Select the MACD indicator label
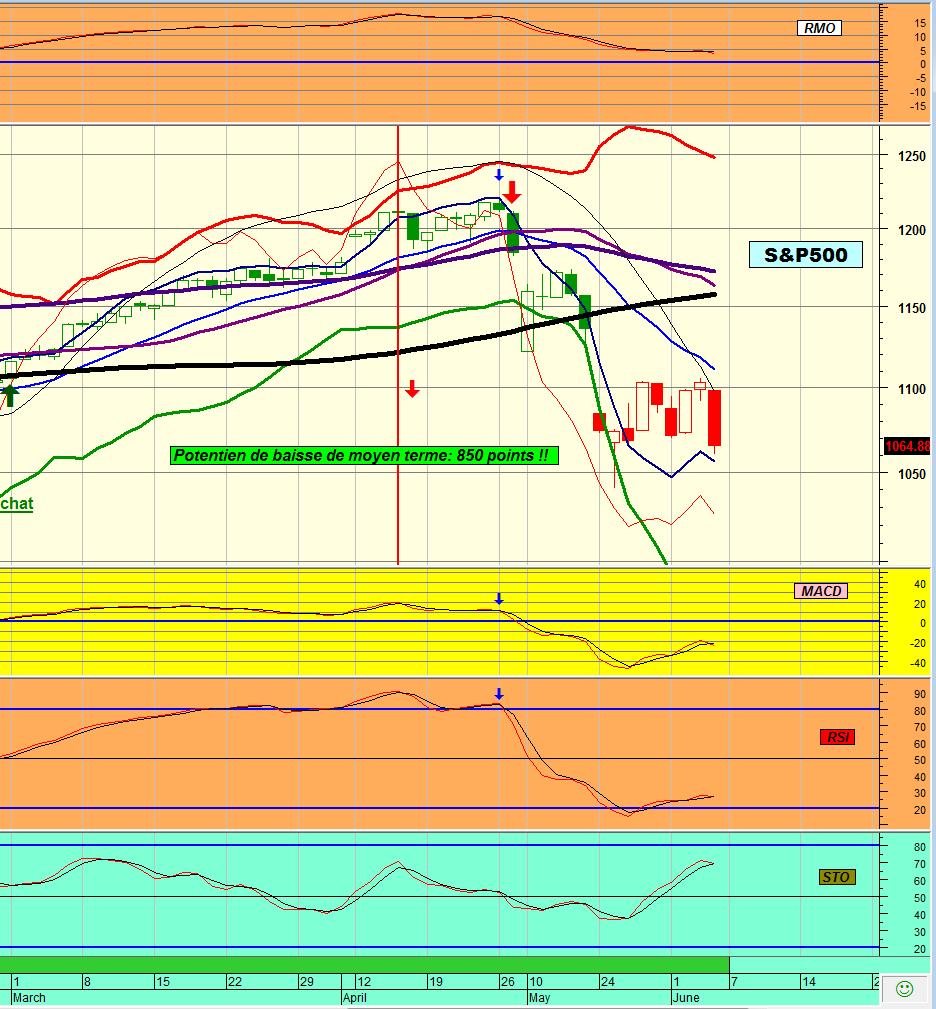The height and width of the screenshot is (1009, 936). [x=821, y=591]
